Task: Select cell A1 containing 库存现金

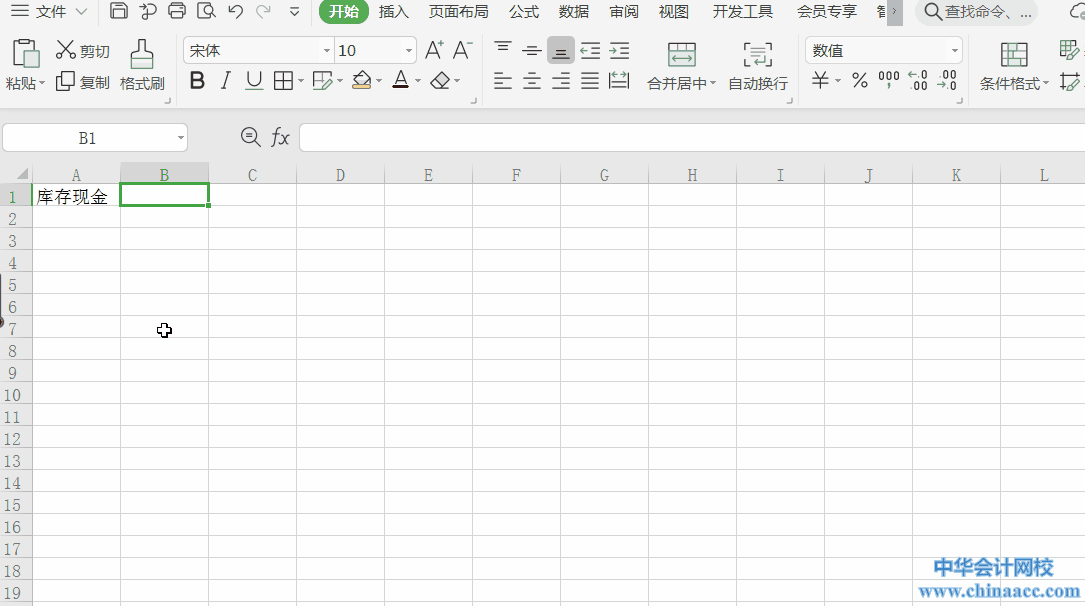Action: pyautogui.click(x=76, y=196)
